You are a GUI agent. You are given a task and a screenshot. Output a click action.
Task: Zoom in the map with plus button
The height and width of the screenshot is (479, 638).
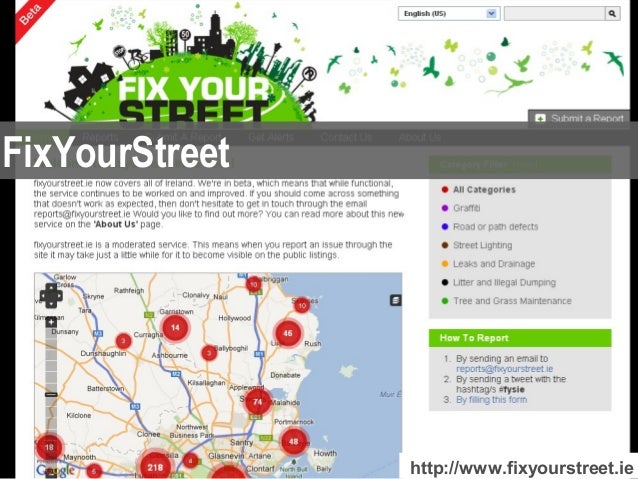tap(51, 323)
